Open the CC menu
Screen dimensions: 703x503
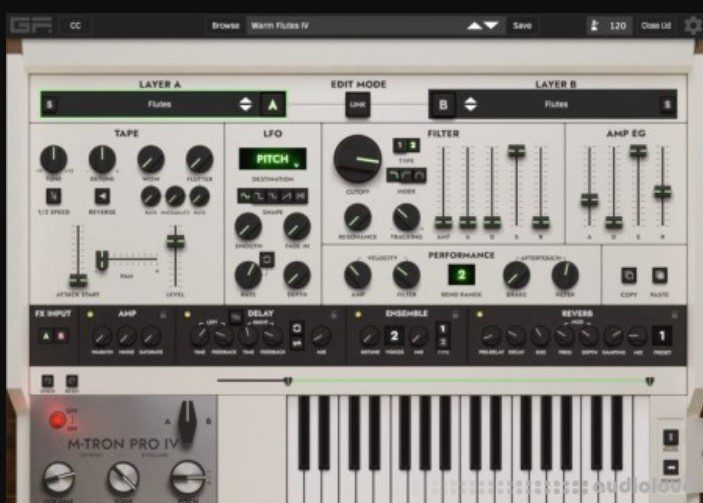pyautogui.click(x=75, y=26)
